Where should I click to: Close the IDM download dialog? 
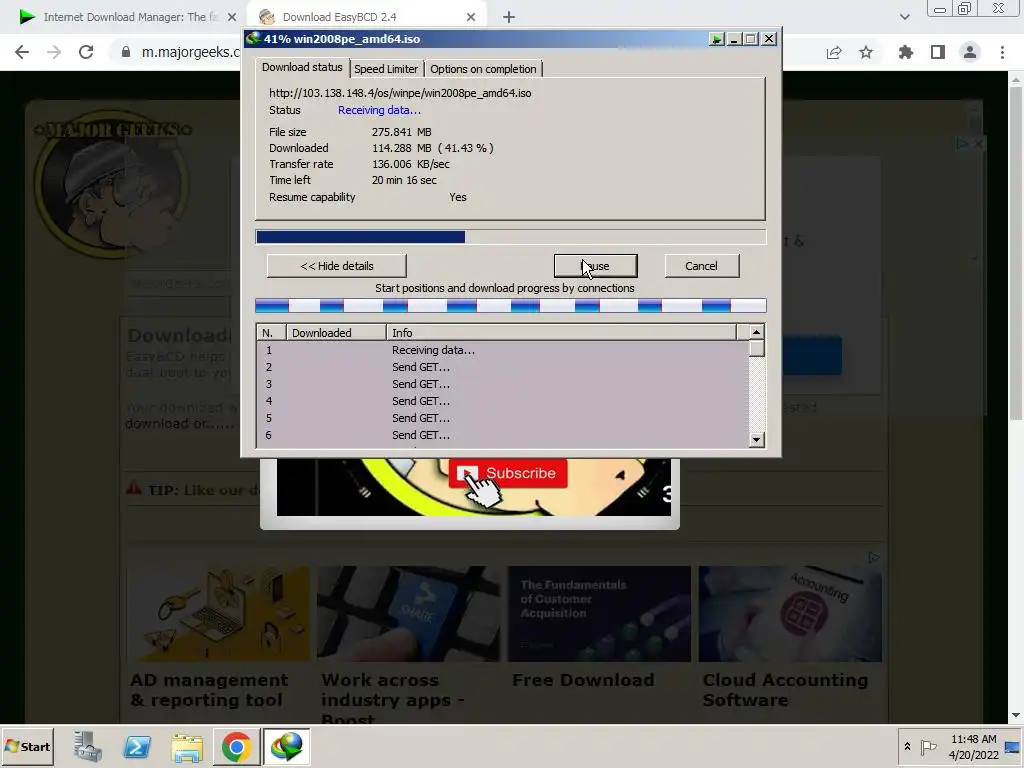(769, 39)
